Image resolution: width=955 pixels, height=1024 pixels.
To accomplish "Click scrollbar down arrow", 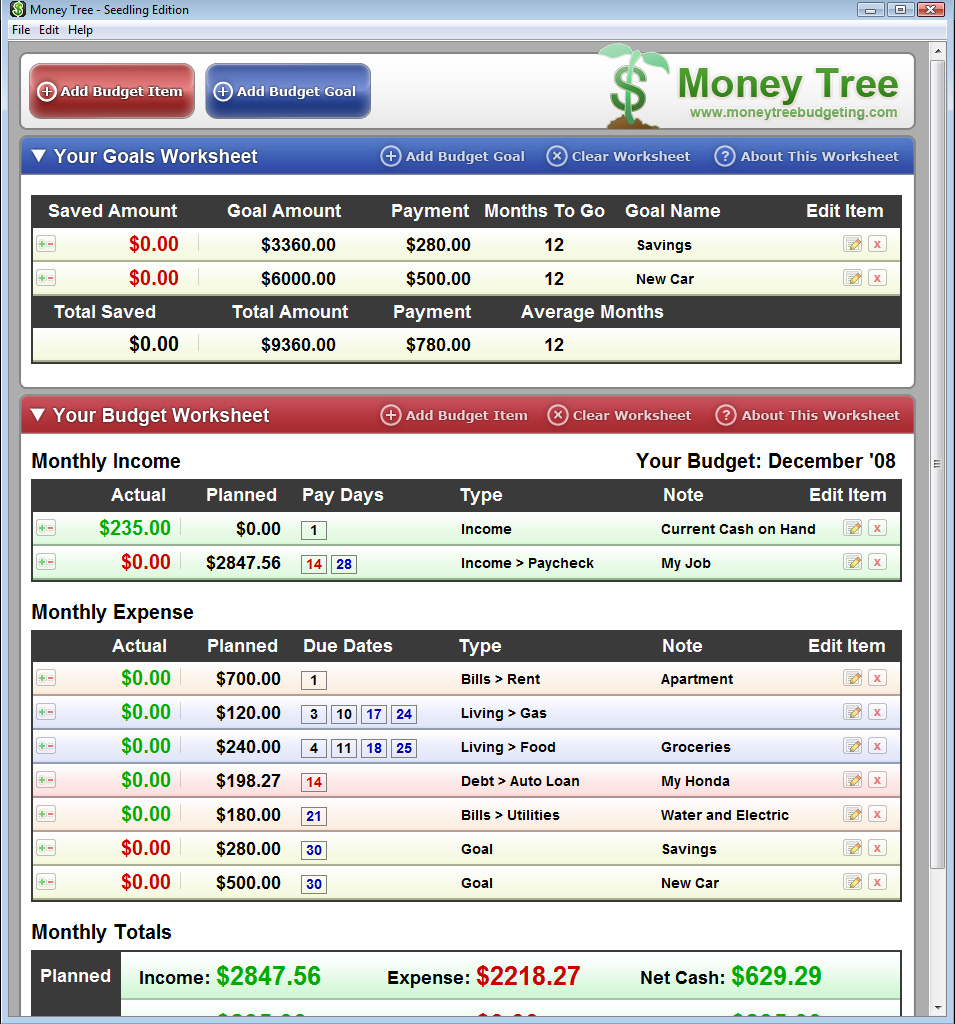I will click(x=937, y=1008).
